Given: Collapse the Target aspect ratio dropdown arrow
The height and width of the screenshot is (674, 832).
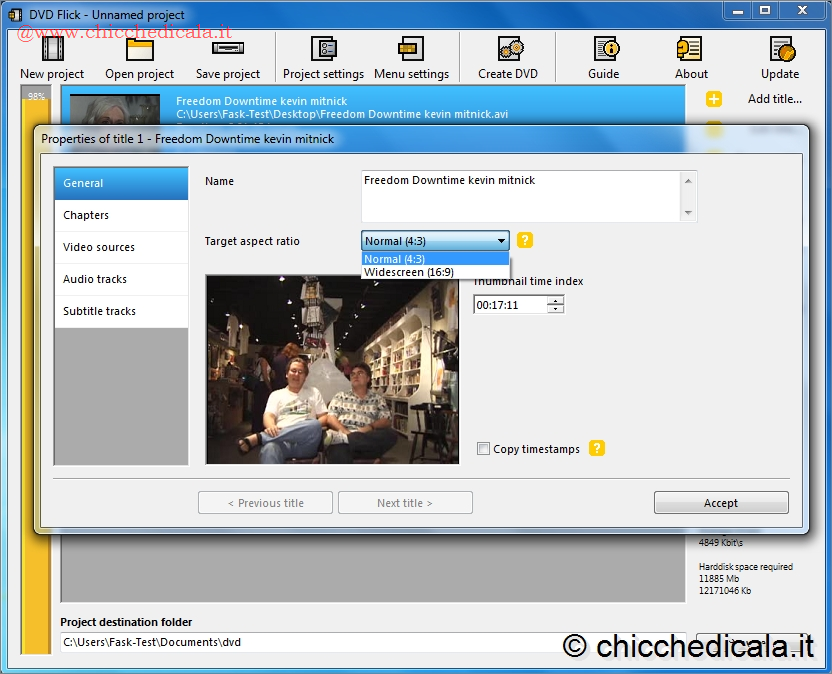Looking at the screenshot, I should pyautogui.click(x=501, y=241).
